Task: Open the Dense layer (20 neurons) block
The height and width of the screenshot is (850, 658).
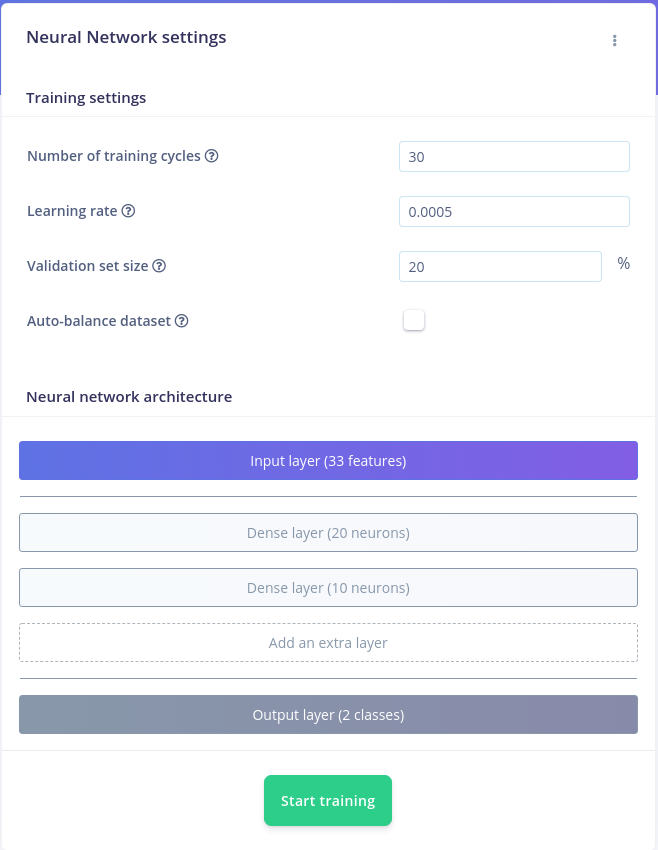Action: [x=328, y=533]
